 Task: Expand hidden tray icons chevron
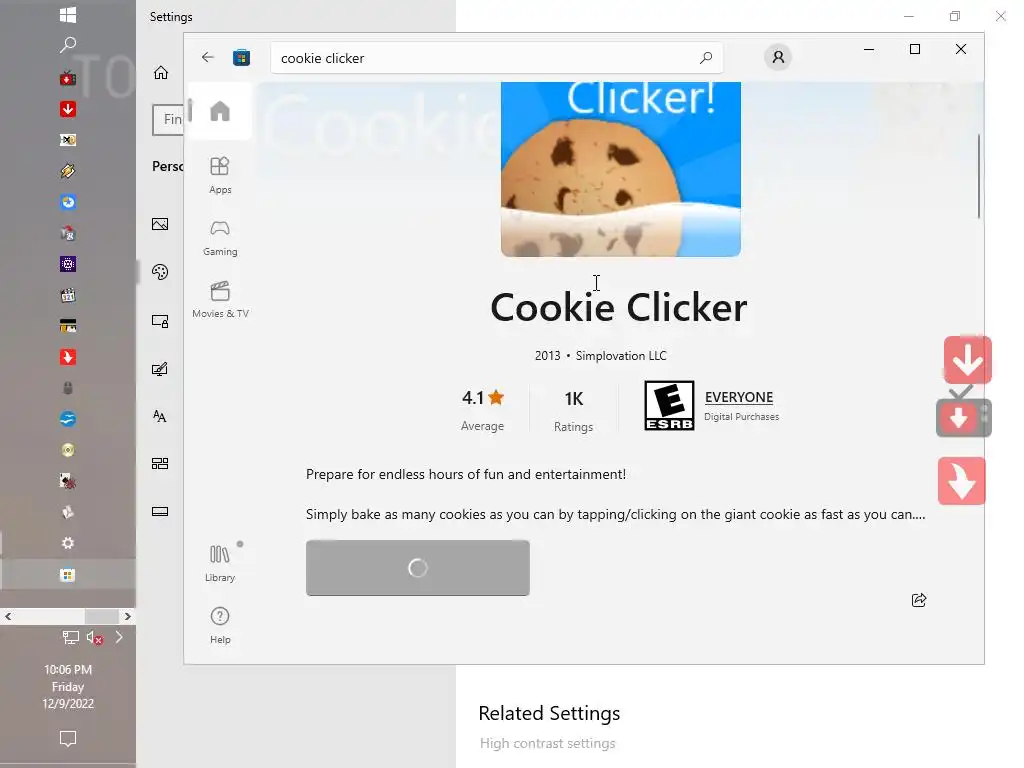[x=119, y=637]
